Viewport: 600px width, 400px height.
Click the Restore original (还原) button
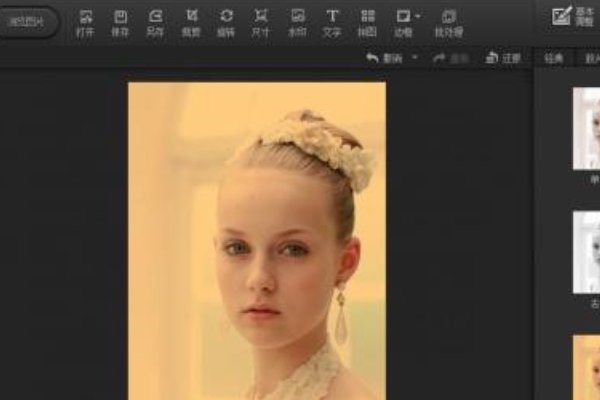click(x=503, y=59)
